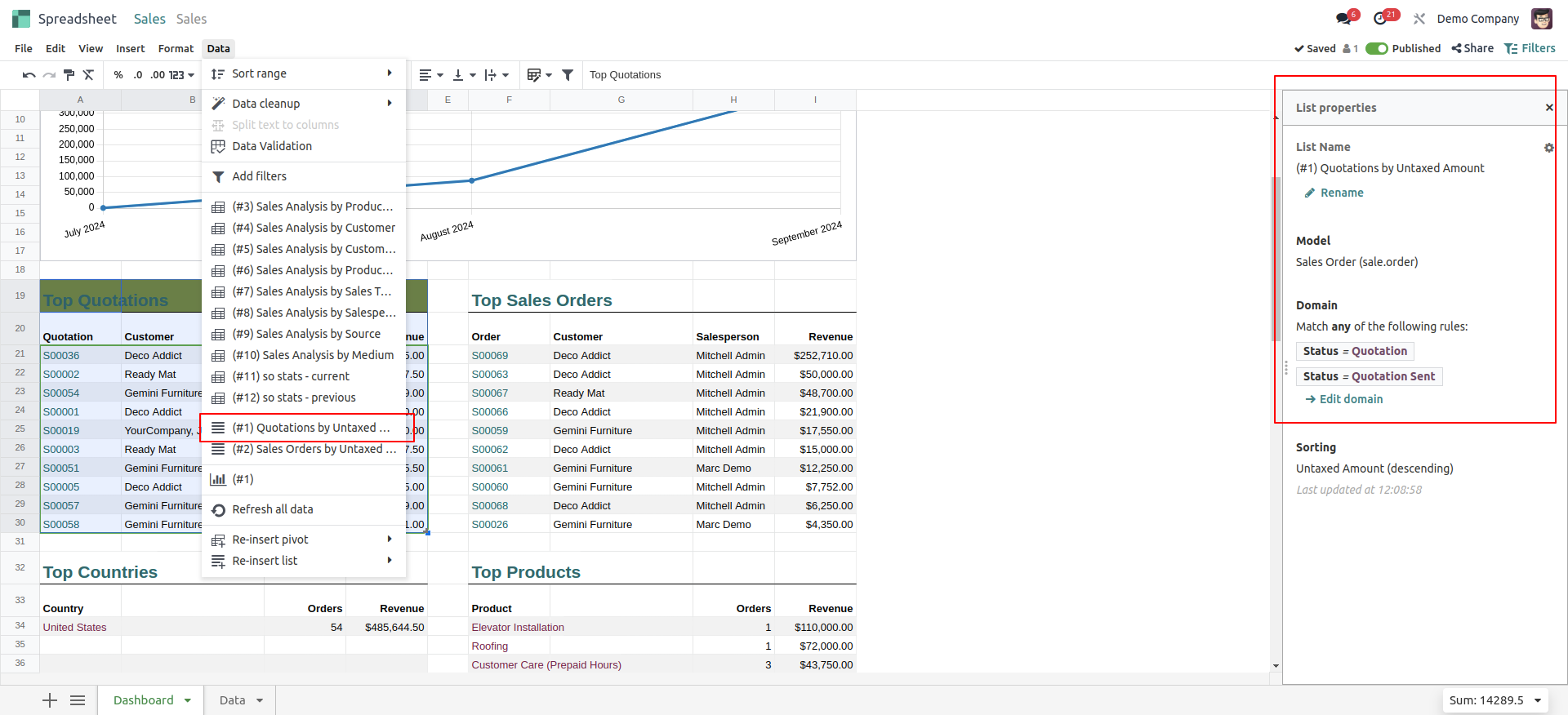This screenshot has height=715, width=1568.
Task: Open the table style edit dropdown
Action: click(x=539, y=75)
